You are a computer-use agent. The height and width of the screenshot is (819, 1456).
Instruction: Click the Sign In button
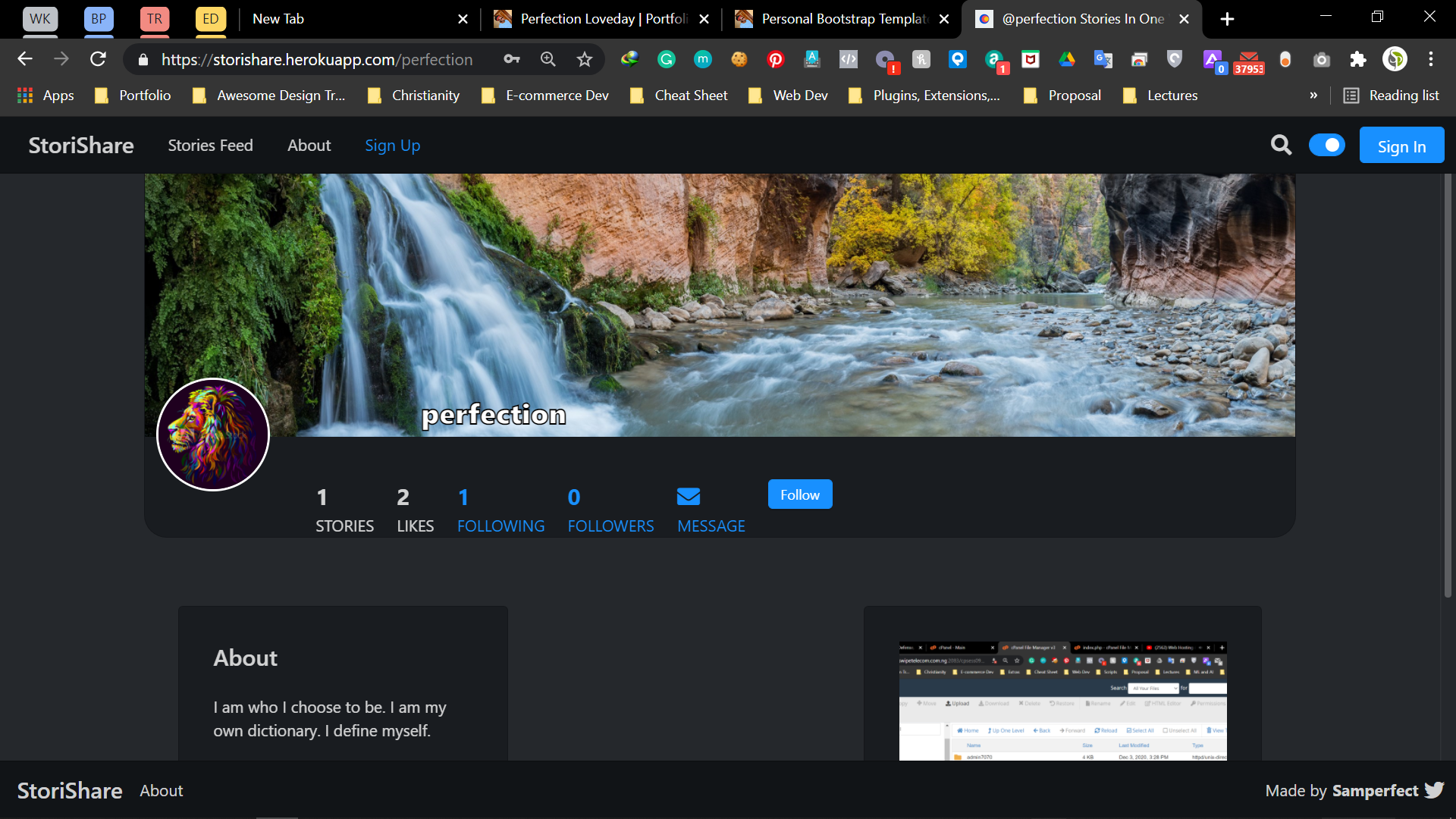(x=1401, y=146)
